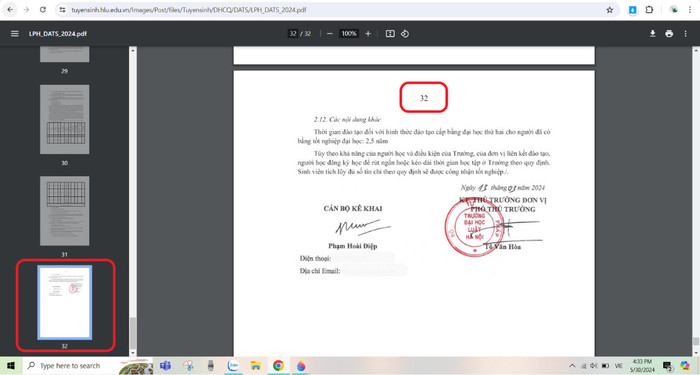Screen dimensions: 700x375
Task: Zoom out with the minus icon
Action: coord(330,34)
